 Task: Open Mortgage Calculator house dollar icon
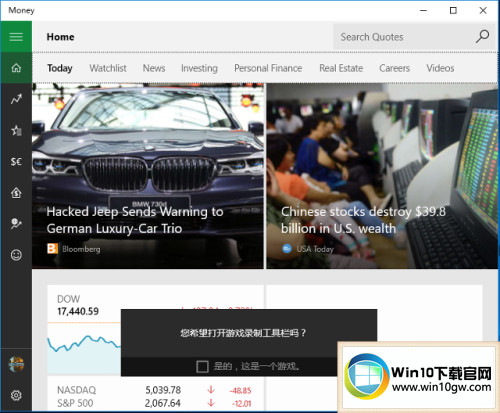click(x=16, y=193)
